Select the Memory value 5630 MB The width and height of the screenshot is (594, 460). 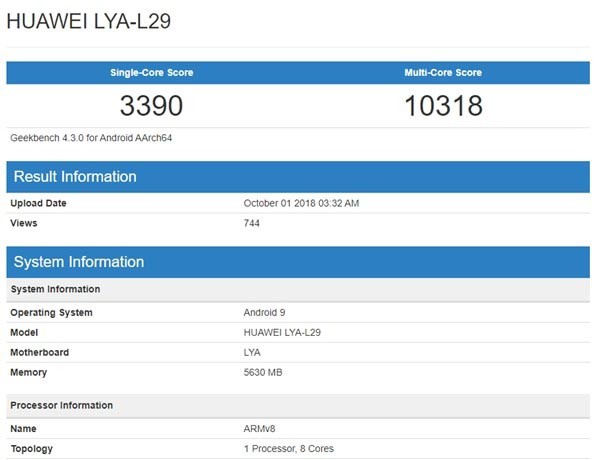coord(263,372)
